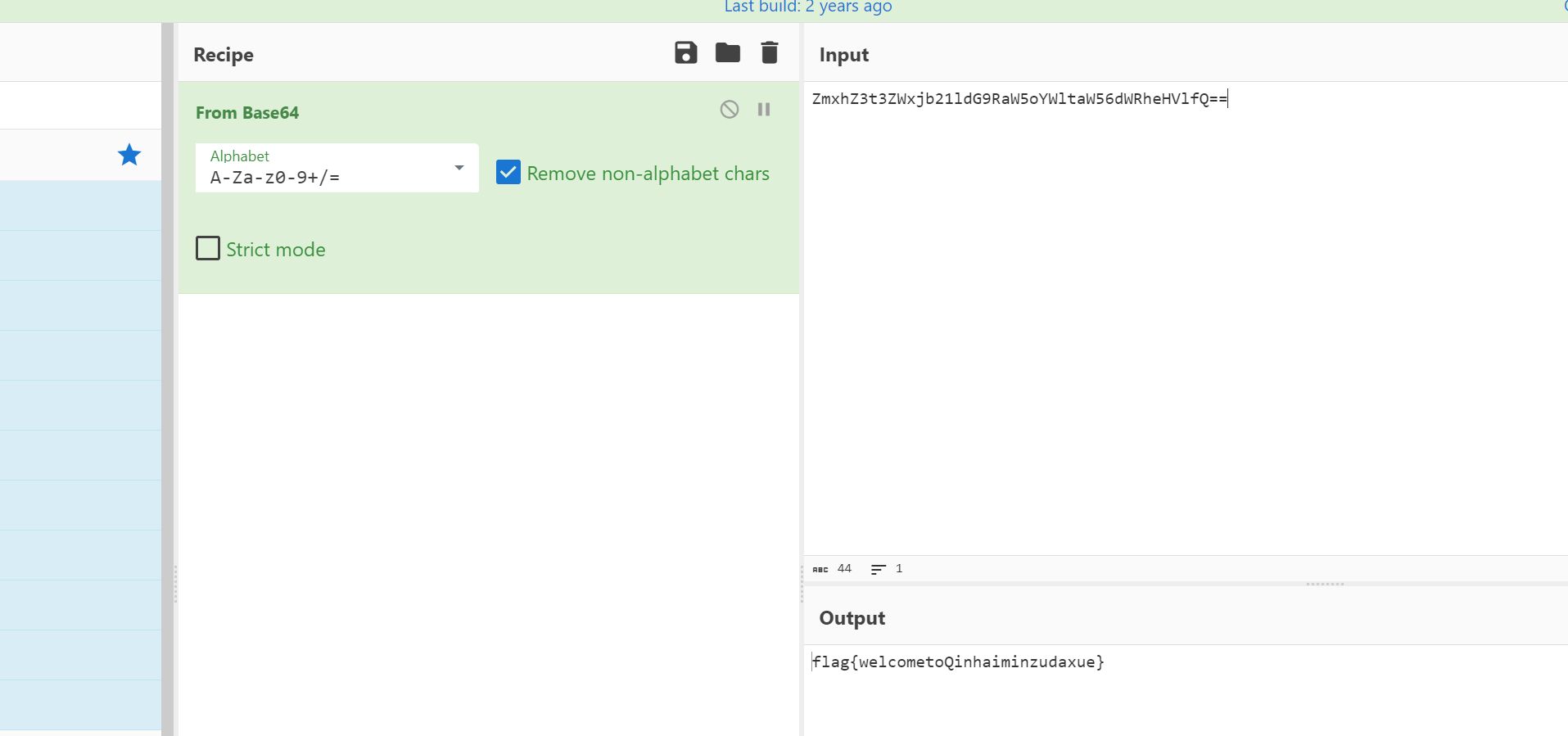Screen dimensions: 1568x736
Task: Disable the From Base64 operation
Action: (x=729, y=110)
